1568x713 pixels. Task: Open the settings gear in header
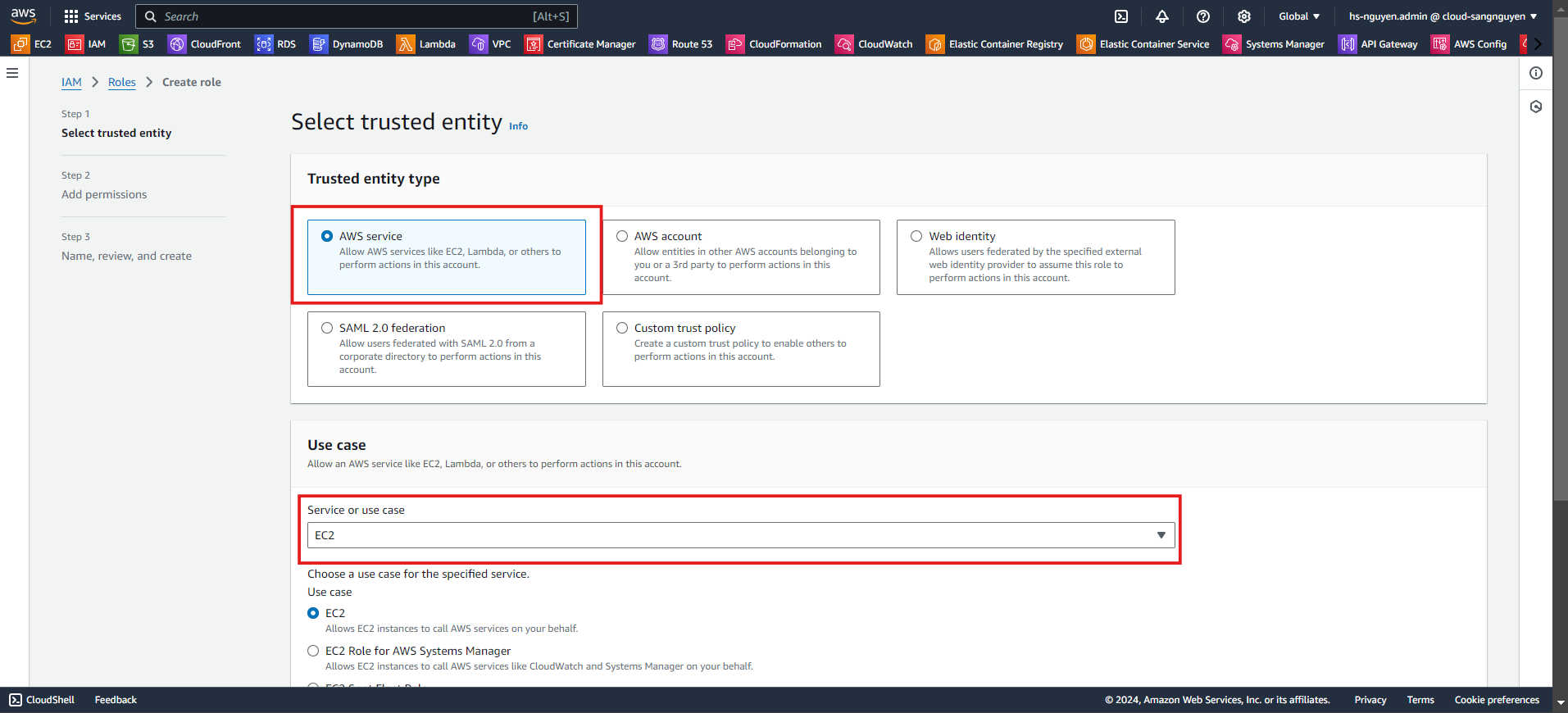click(1244, 16)
